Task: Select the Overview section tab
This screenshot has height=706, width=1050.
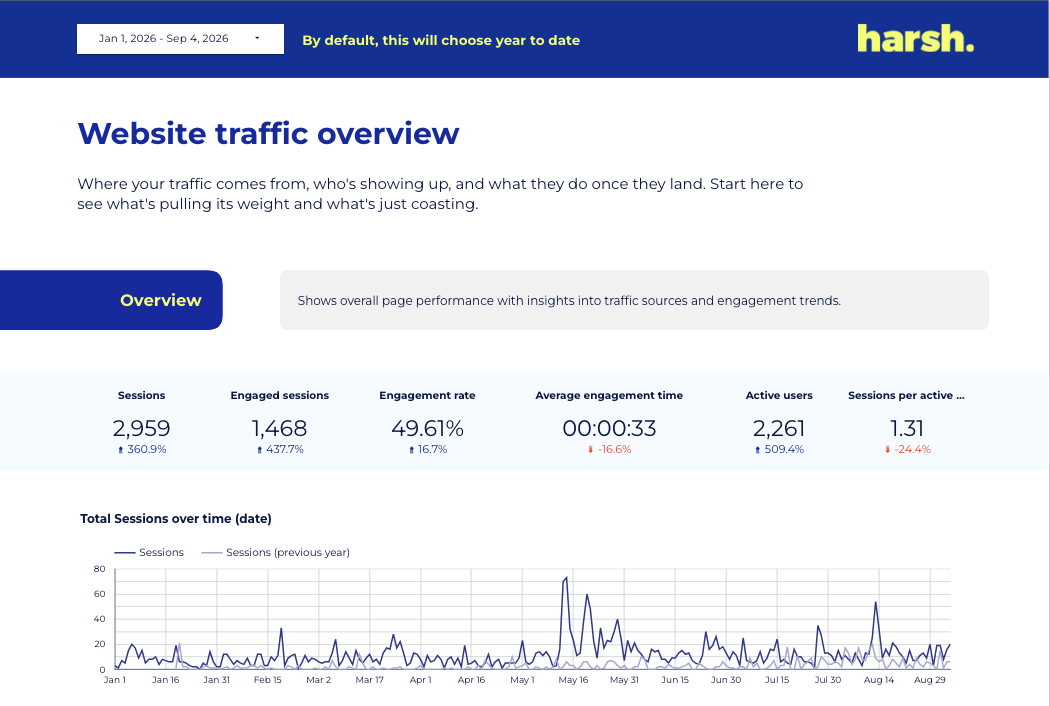Action: [x=111, y=300]
